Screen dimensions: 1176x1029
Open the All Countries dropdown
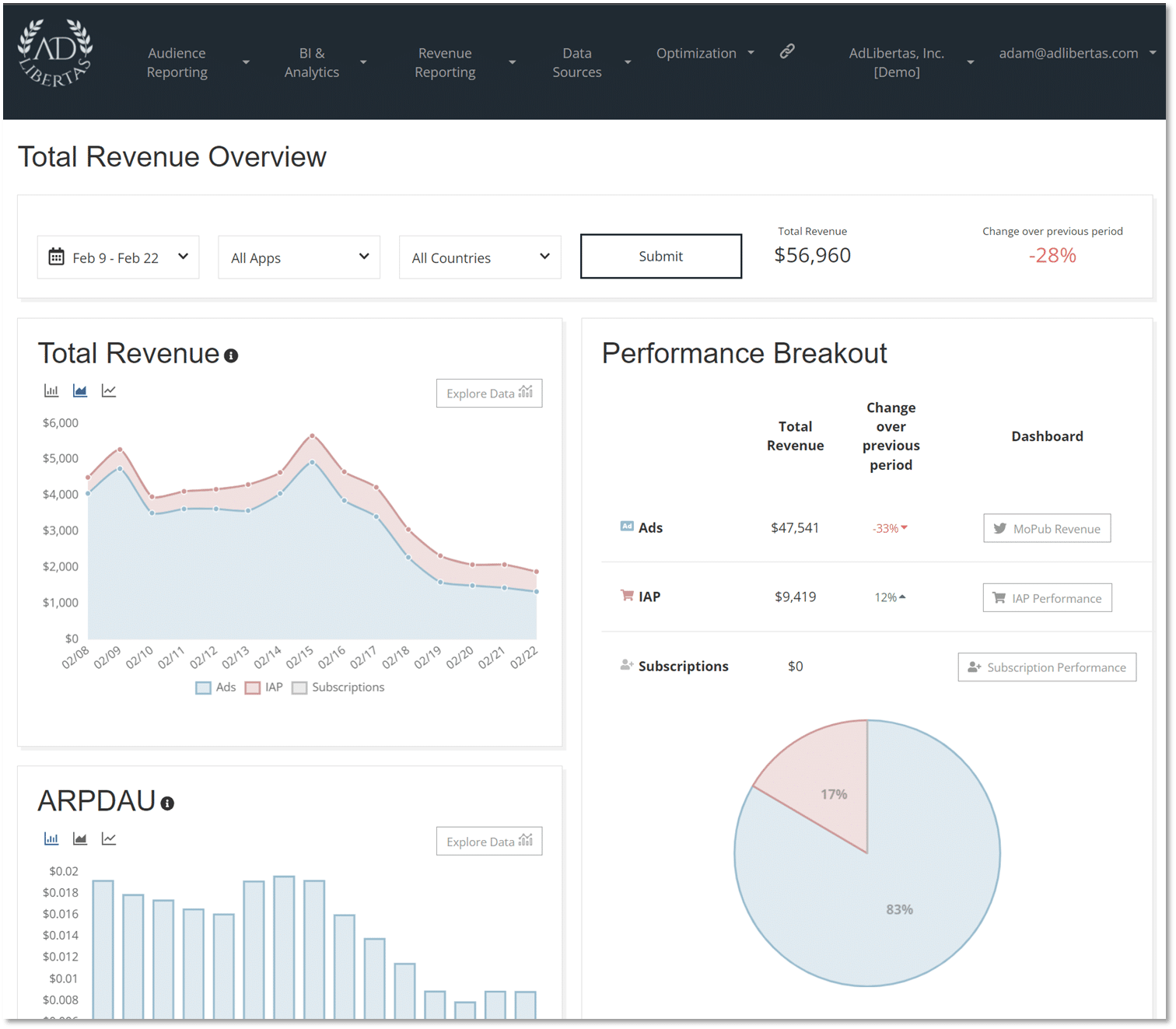[480, 257]
